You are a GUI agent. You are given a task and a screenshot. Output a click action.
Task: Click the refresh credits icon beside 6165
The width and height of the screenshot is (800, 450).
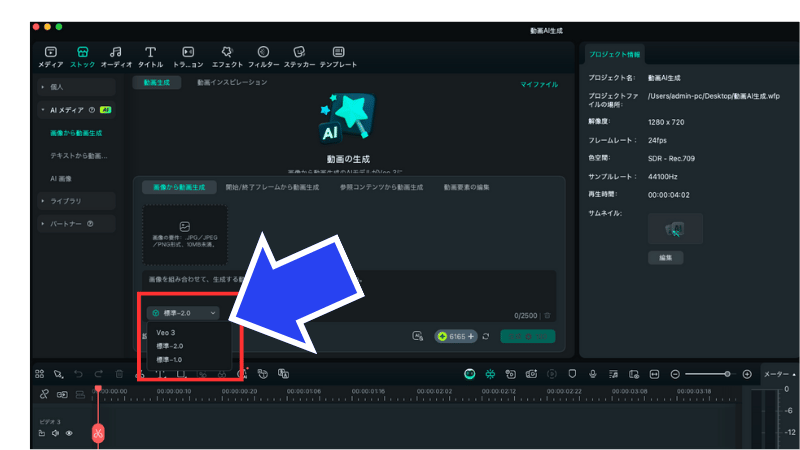coord(486,336)
